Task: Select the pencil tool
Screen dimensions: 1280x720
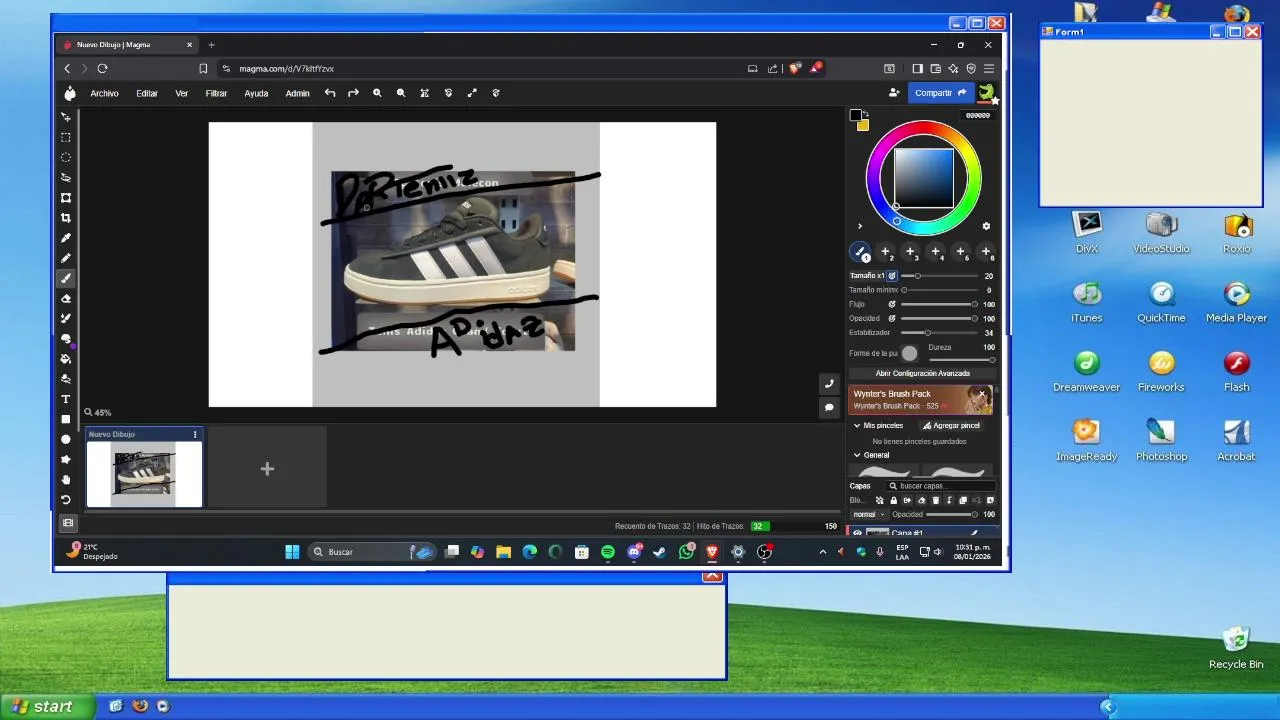Action: tap(66, 258)
